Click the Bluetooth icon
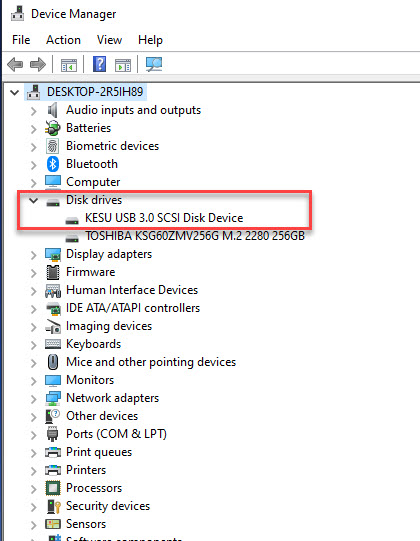The height and width of the screenshot is (541, 420). 52,164
